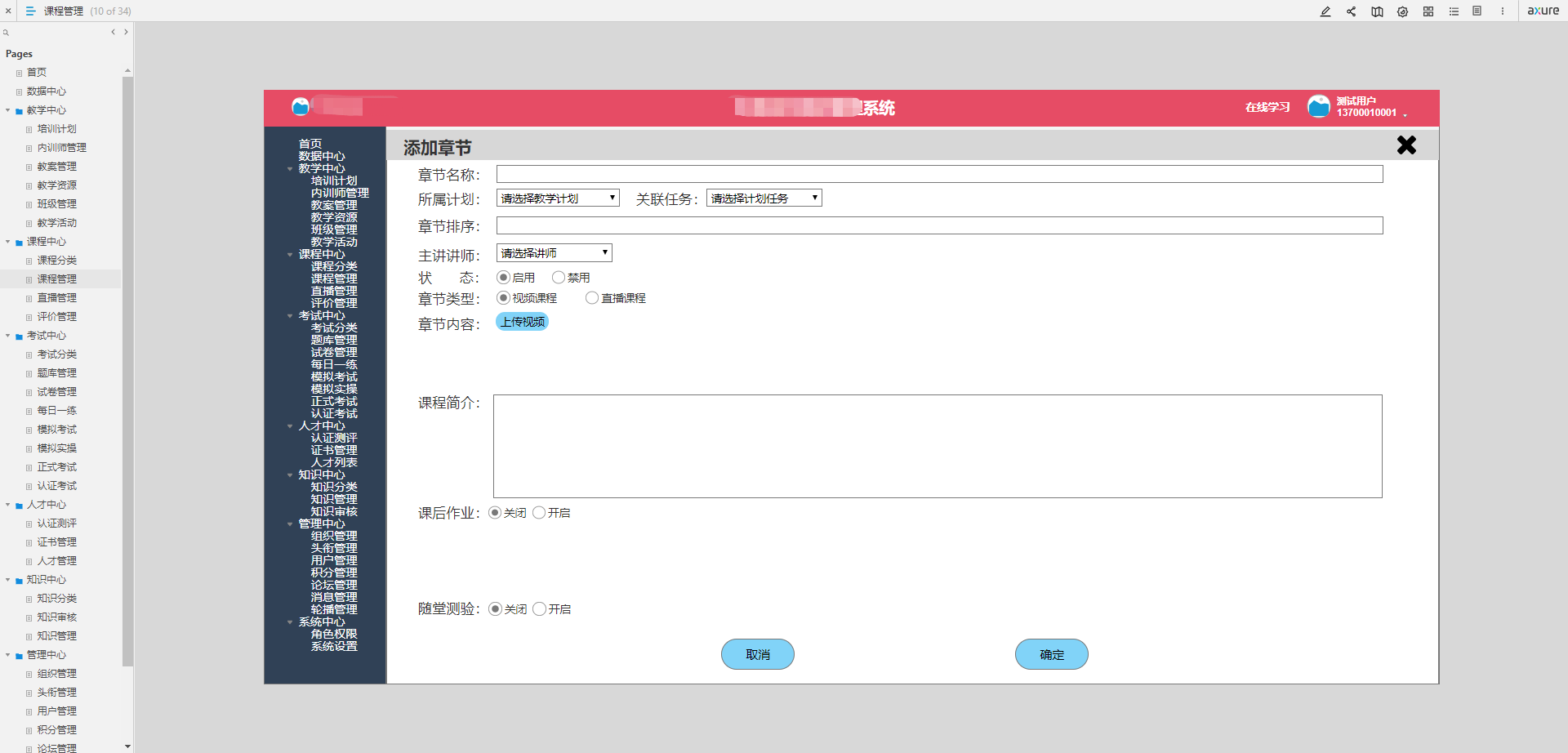This screenshot has height=753, width=1568.
Task: Click folder icon of 教学中心 in Pages
Action: (x=19, y=111)
